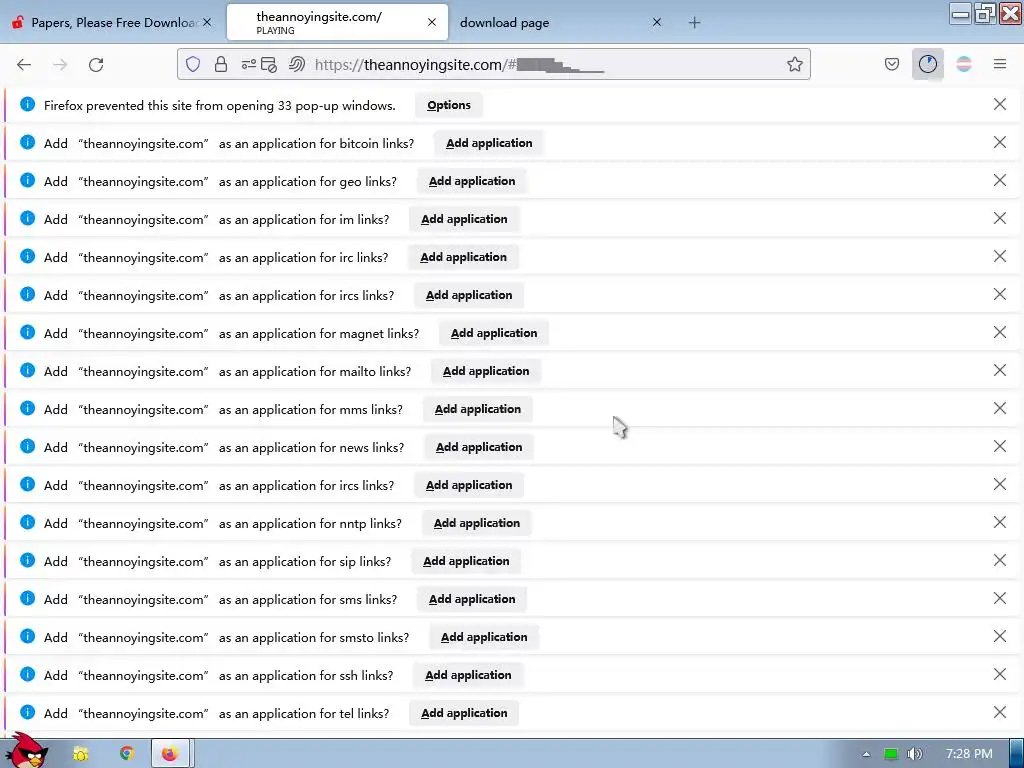Screen dimensions: 1024x768
Task: Add application for sms links
Action: [472, 599]
